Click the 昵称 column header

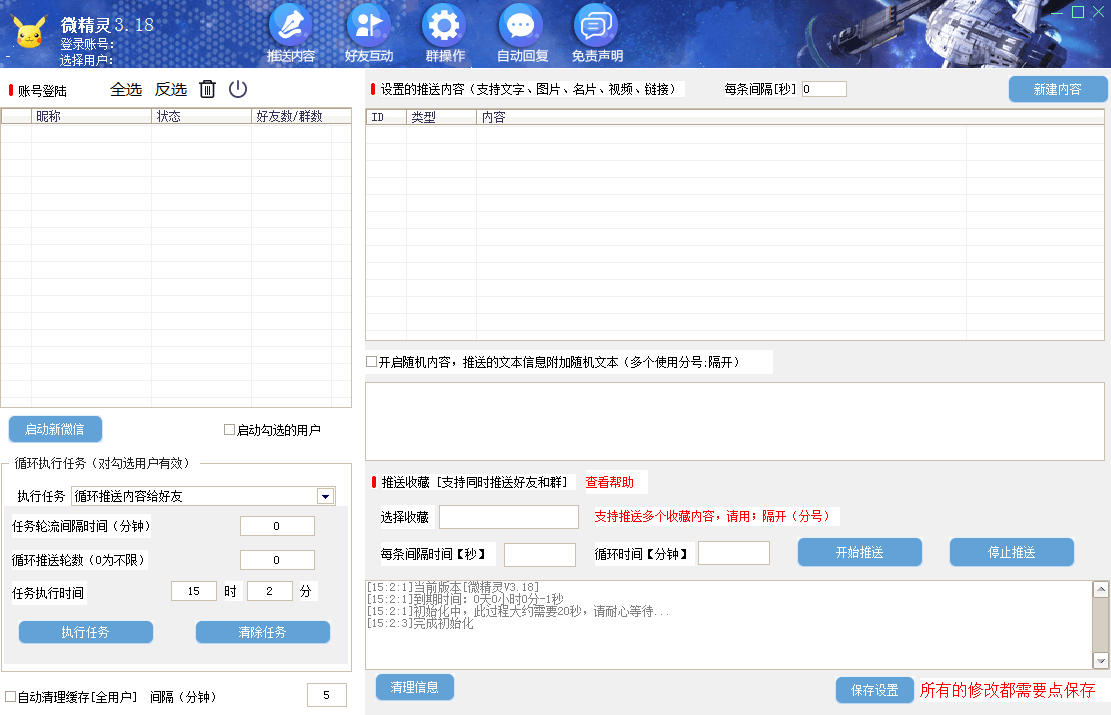click(91, 116)
